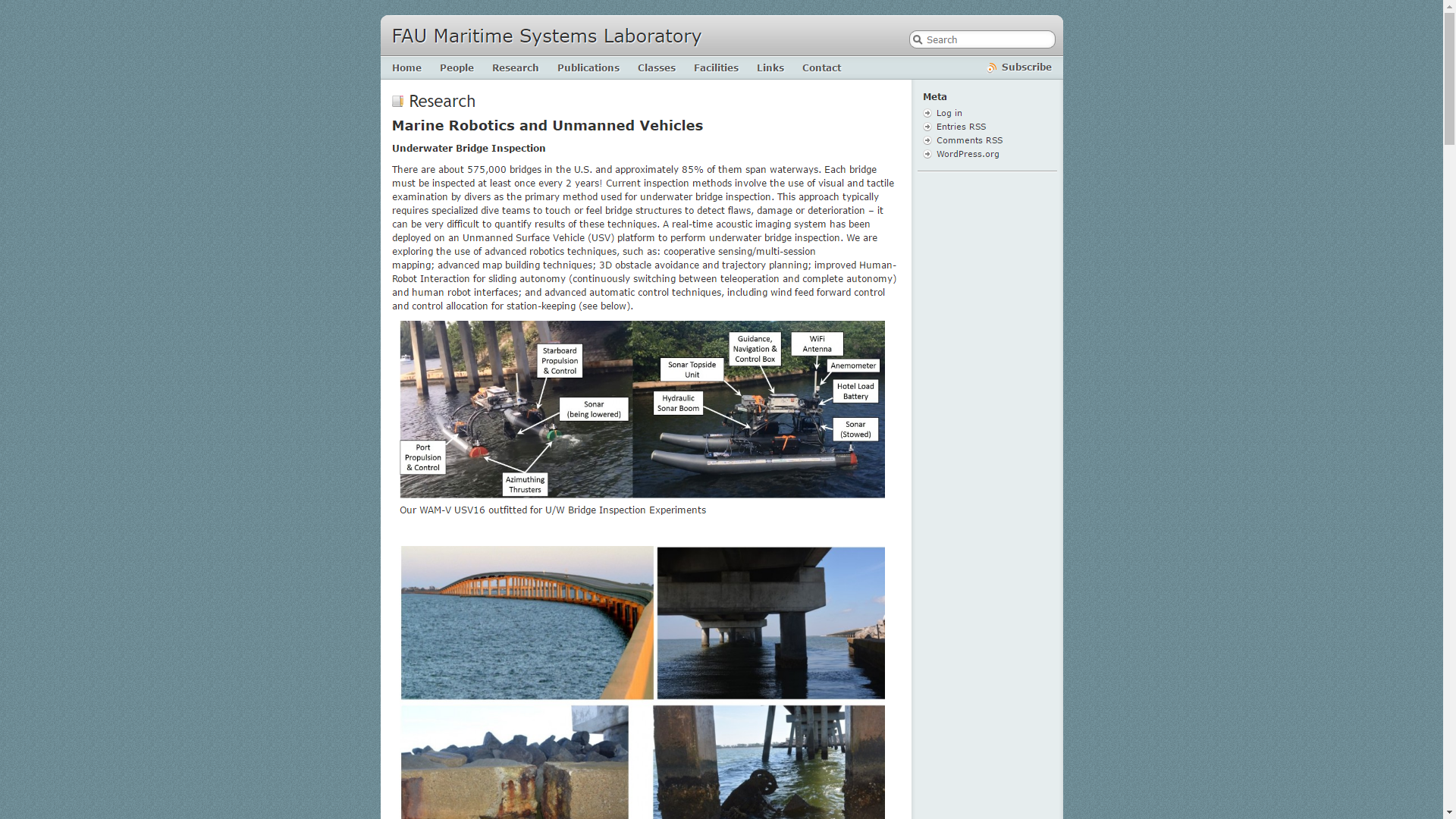Click the arrow bullet beside Entries RSS
The width and height of the screenshot is (1456, 819).
click(927, 127)
